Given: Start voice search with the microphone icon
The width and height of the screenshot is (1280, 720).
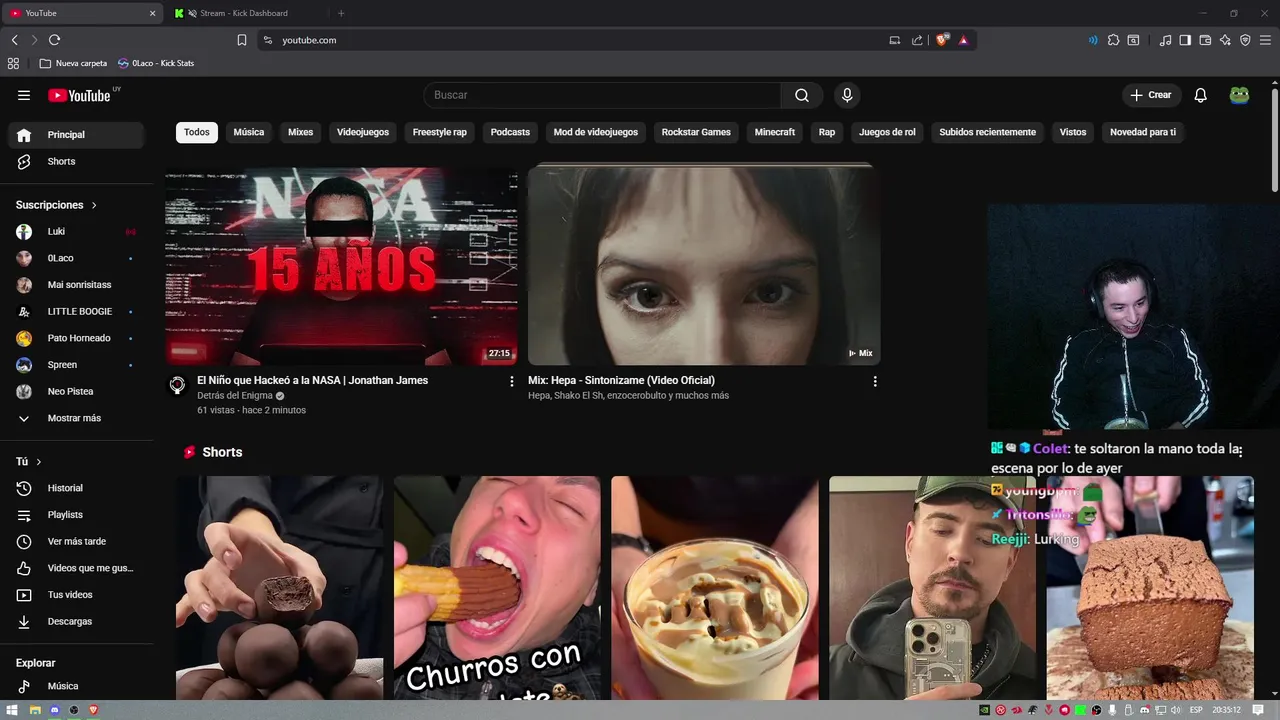Looking at the screenshot, I should (847, 95).
